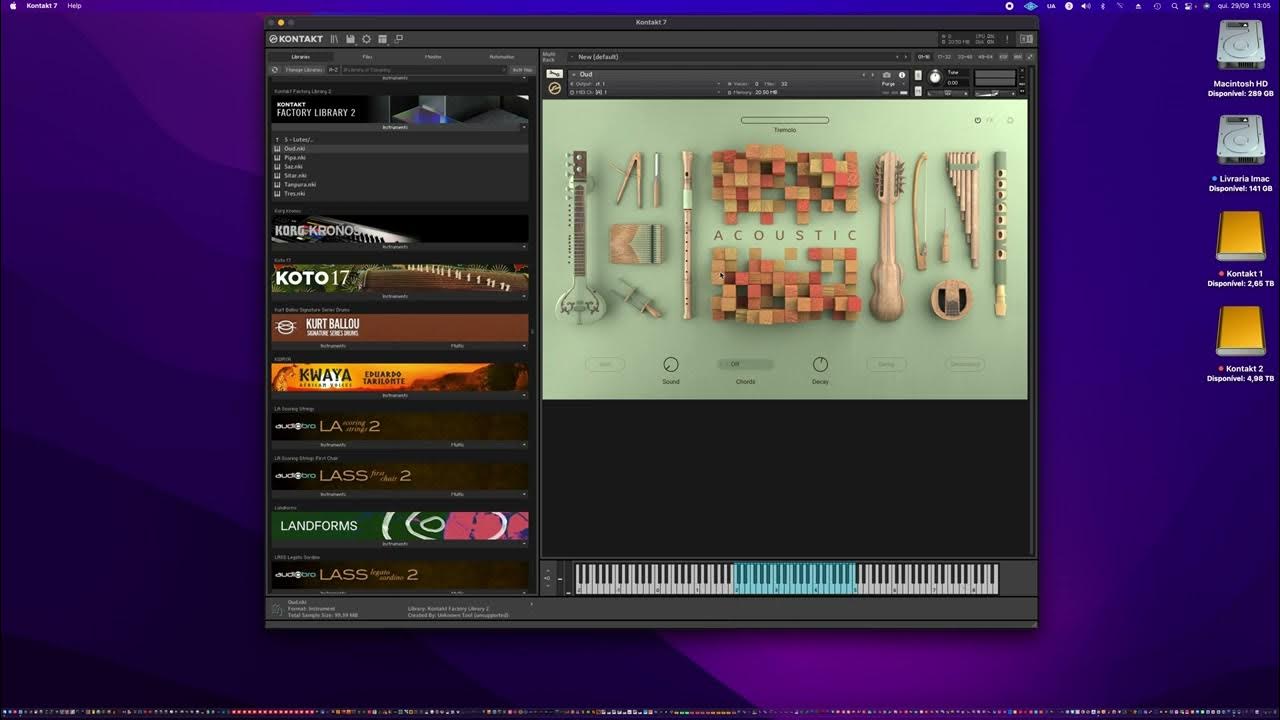This screenshot has width=1280, height=720.
Task: Click the Kontakt logo in header
Action: (x=296, y=39)
